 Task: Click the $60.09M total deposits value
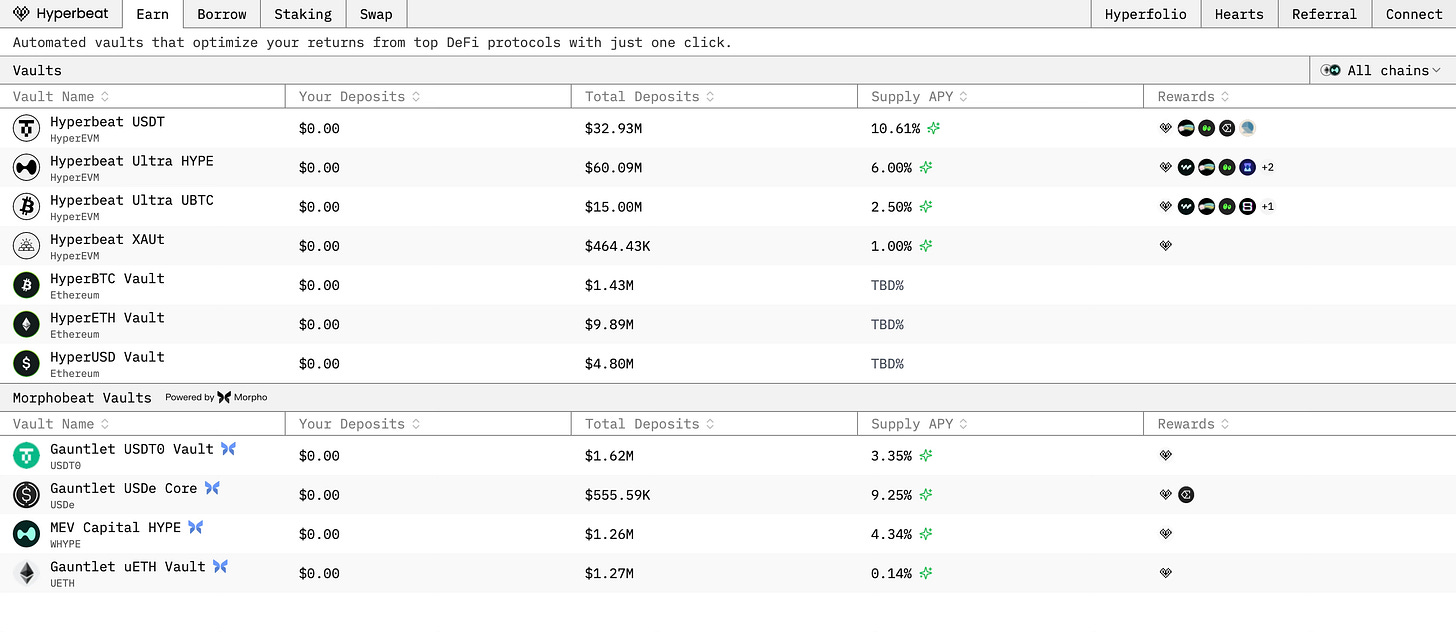click(613, 167)
